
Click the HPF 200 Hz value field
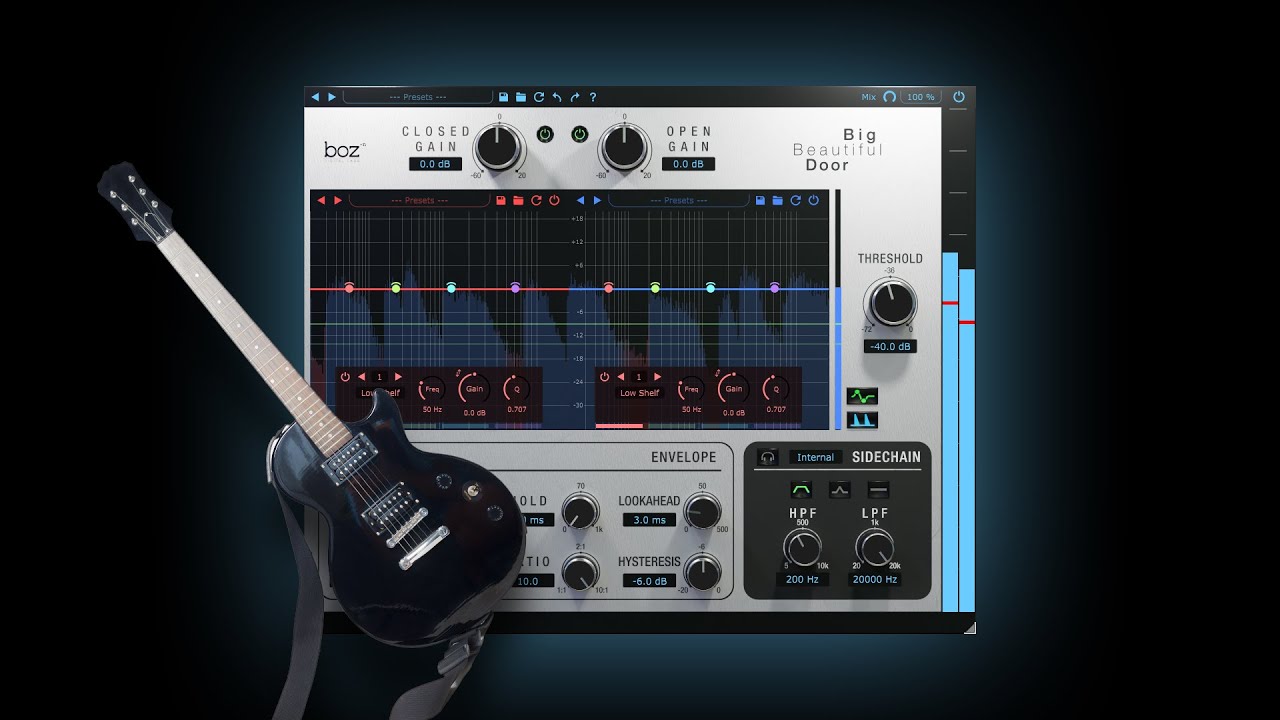[x=802, y=579]
